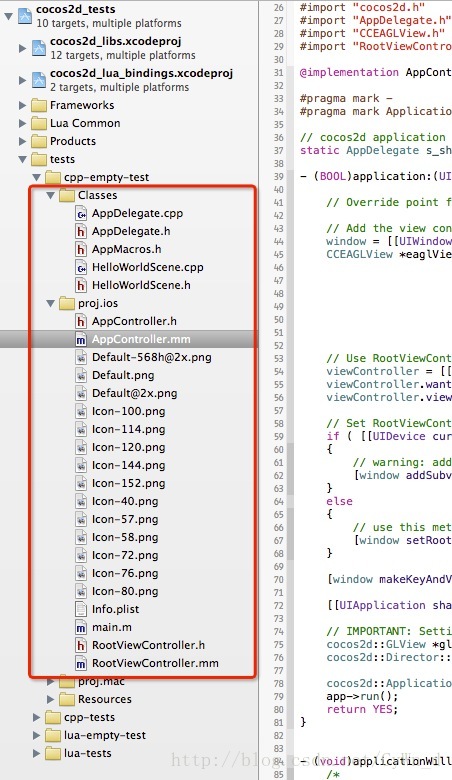Click the main.m file icon
452x780 pixels.
pos(81,627)
